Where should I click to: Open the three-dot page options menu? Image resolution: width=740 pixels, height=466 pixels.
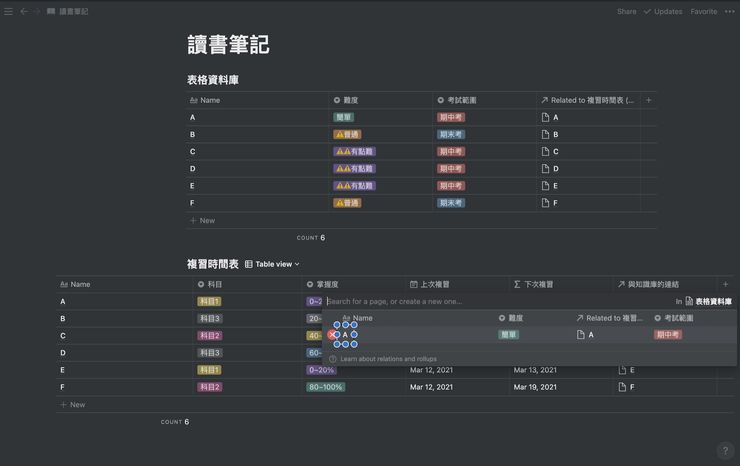[x=729, y=11]
